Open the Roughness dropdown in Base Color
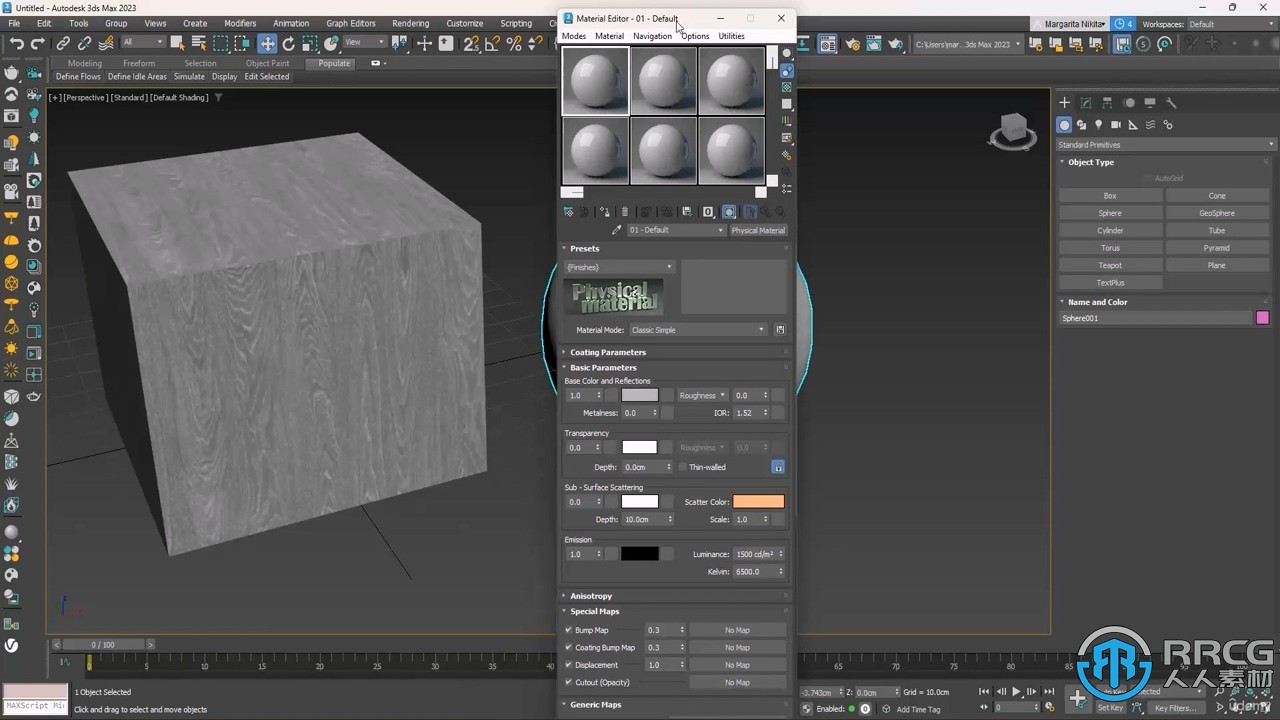 (x=703, y=395)
